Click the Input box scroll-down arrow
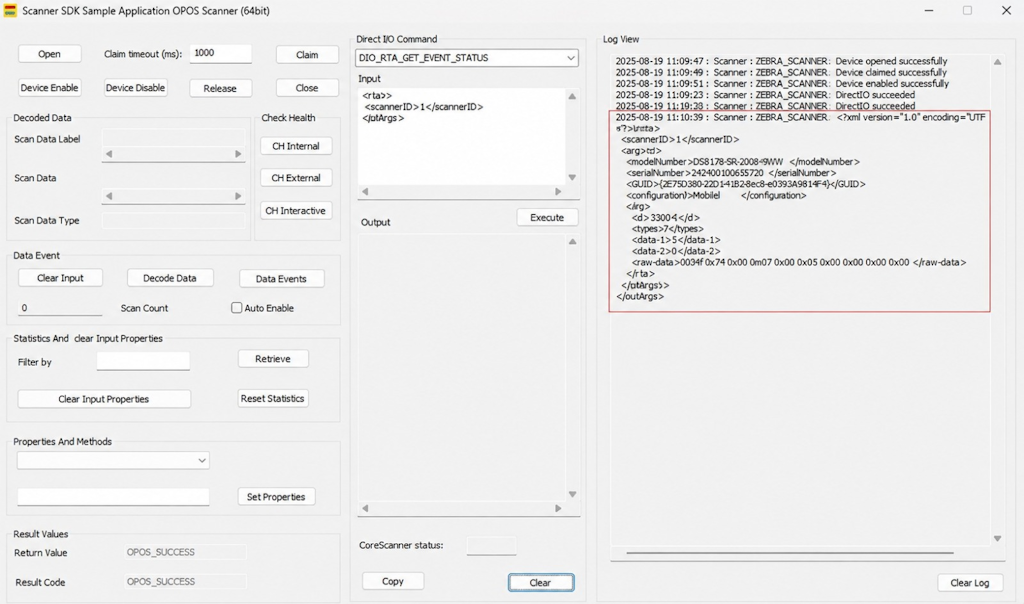 pos(572,178)
